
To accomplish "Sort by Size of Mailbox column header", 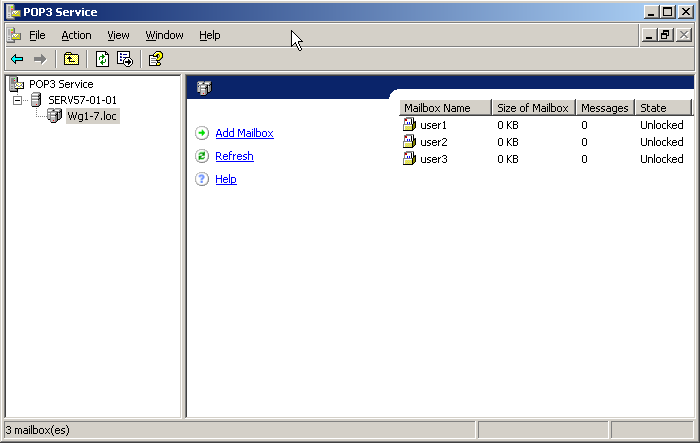I will 533,108.
